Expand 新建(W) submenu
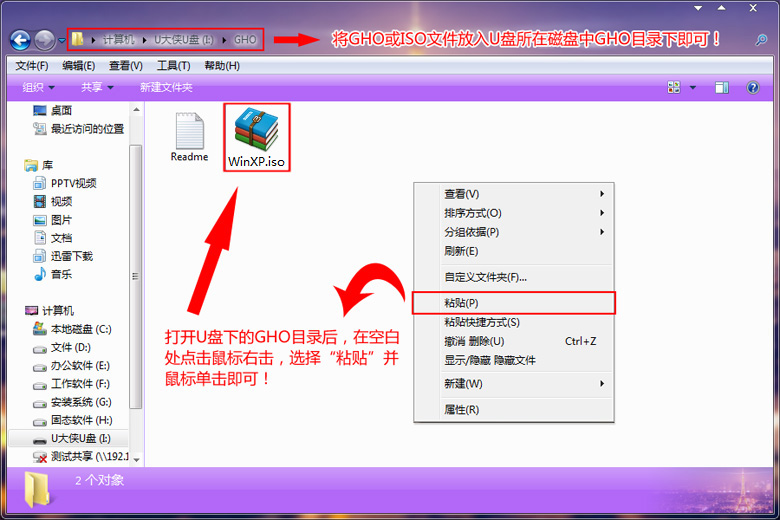Image resolution: width=780 pixels, height=520 pixels. click(x=513, y=384)
